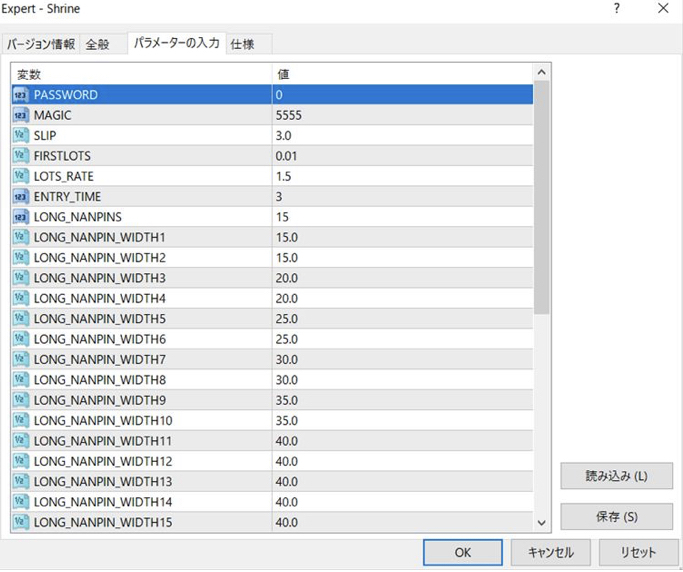Click the icon beside LONG_NANPIN_WIDTH1
The height and width of the screenshot is (572, 683).
[x=21, y=237]
